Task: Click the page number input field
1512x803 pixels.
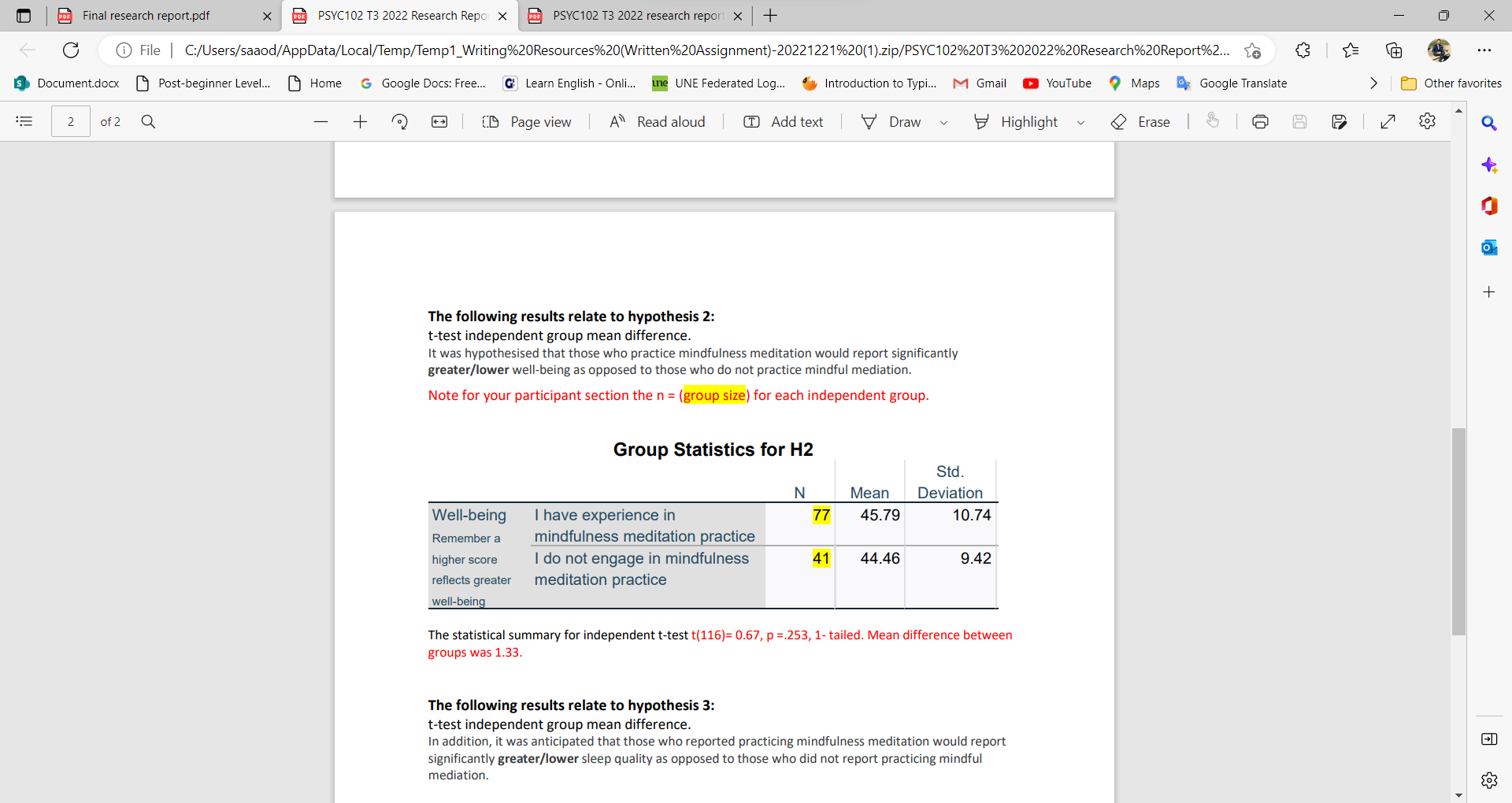Action: [70, 121]
